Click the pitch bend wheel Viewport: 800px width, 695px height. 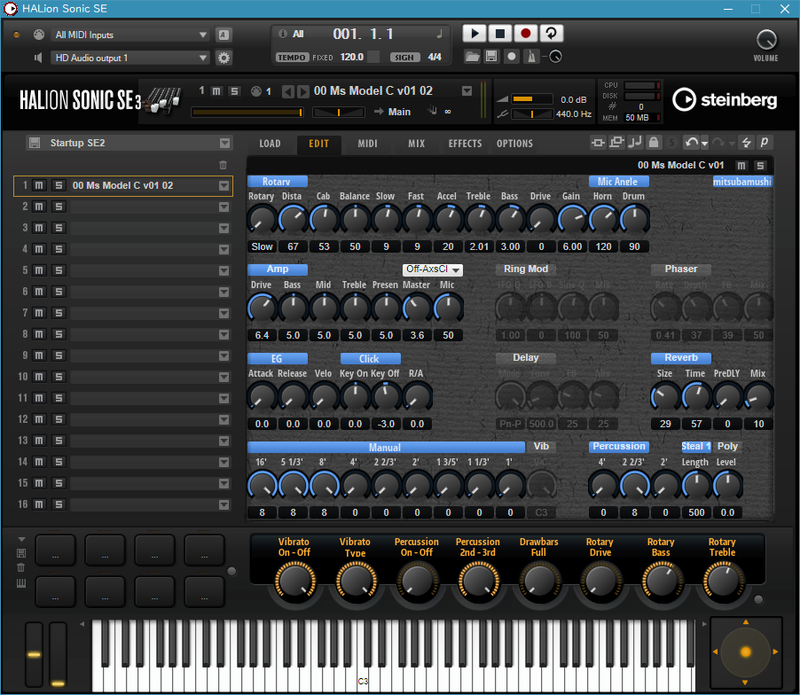click(x=34, y=654)
